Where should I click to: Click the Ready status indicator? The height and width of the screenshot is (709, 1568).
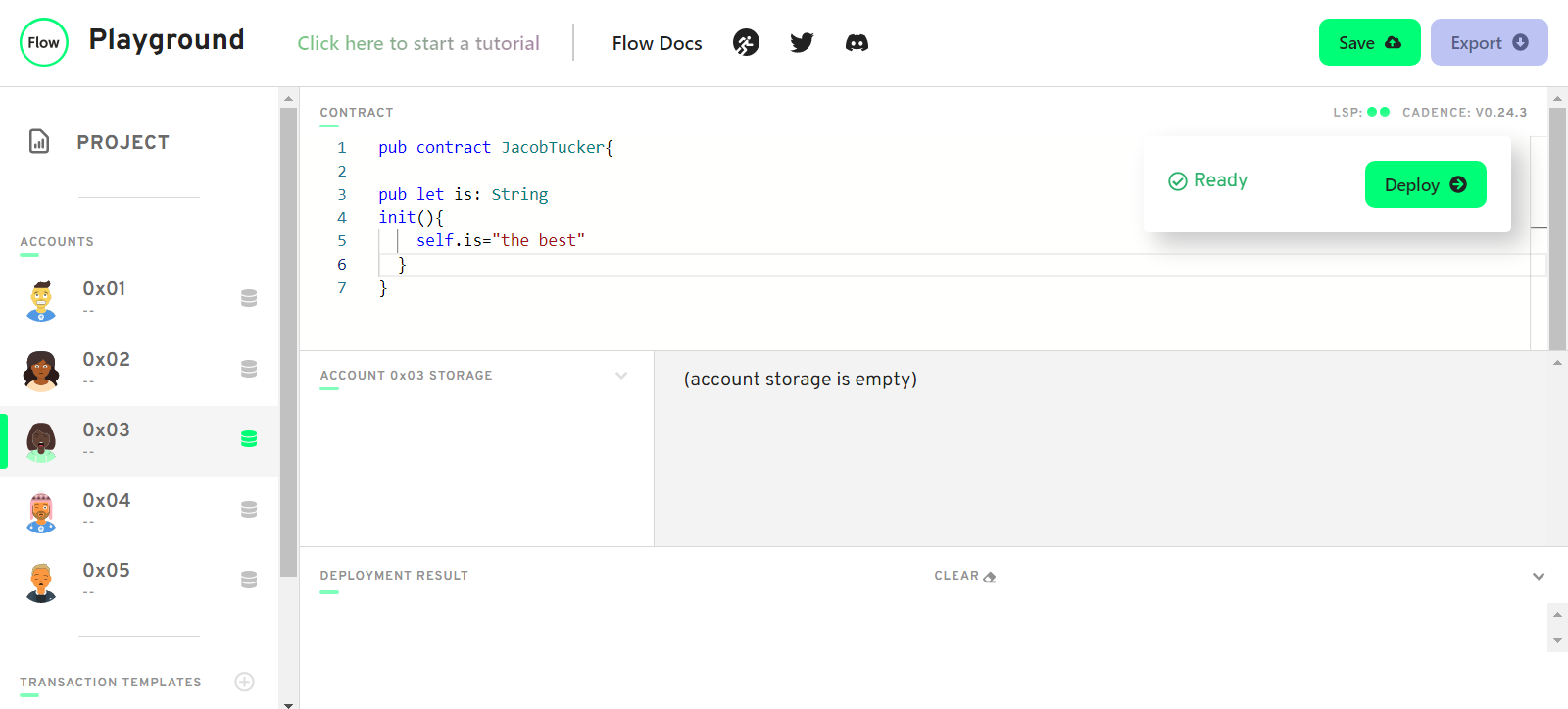pos(1207,180)
